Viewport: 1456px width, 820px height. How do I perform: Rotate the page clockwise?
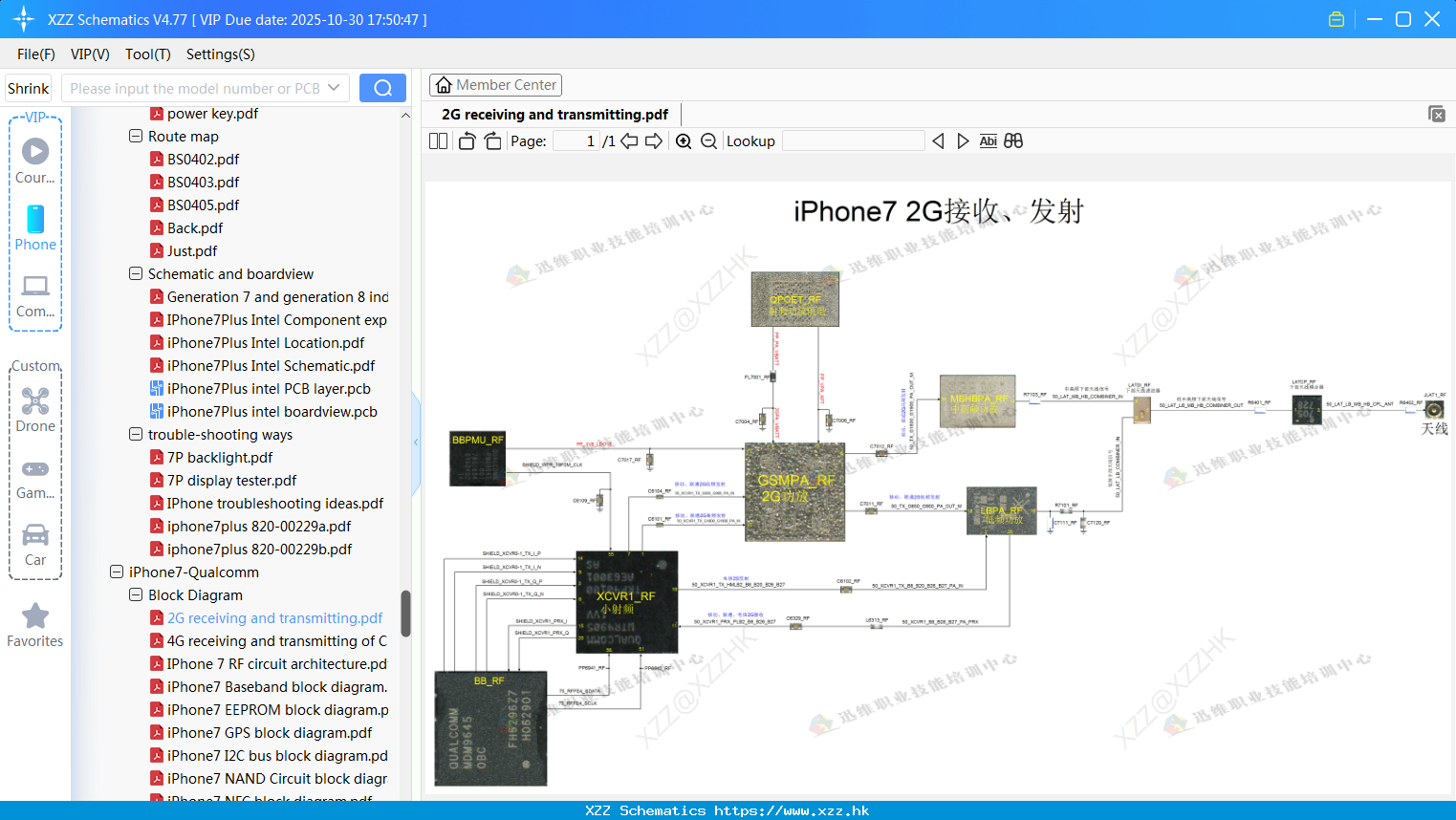click(x=492, y=140)
